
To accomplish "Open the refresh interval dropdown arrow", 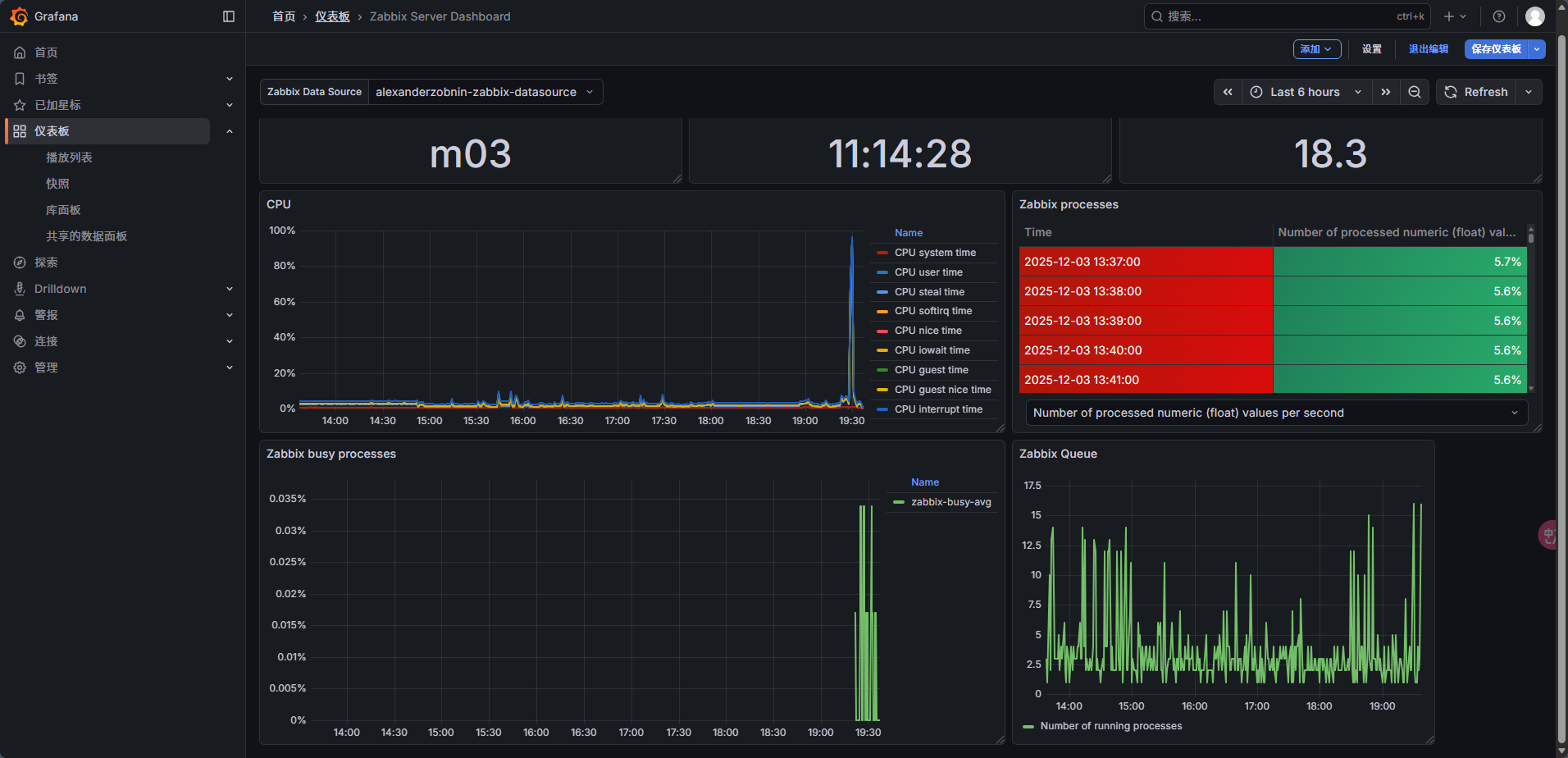I will [x=1529, y=92].
